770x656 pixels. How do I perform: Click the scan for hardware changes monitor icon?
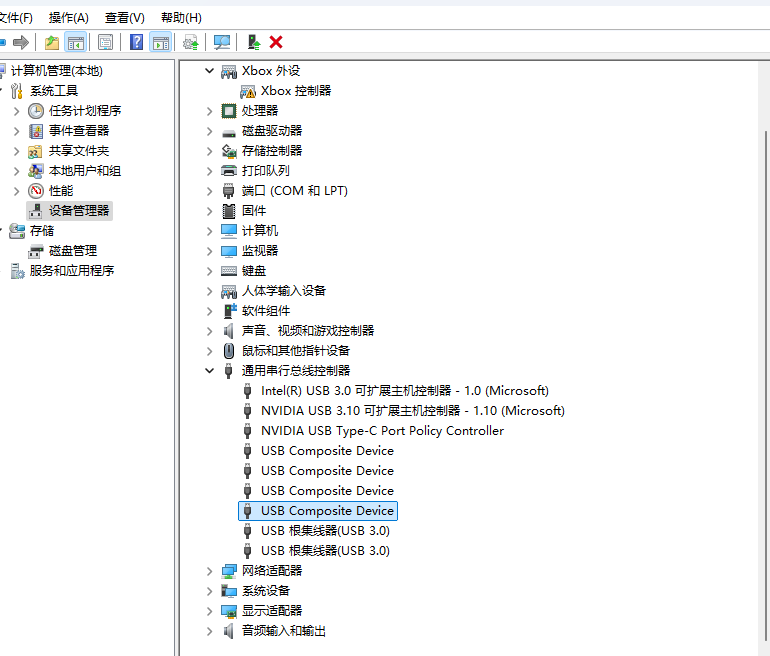tap(221, 43)
